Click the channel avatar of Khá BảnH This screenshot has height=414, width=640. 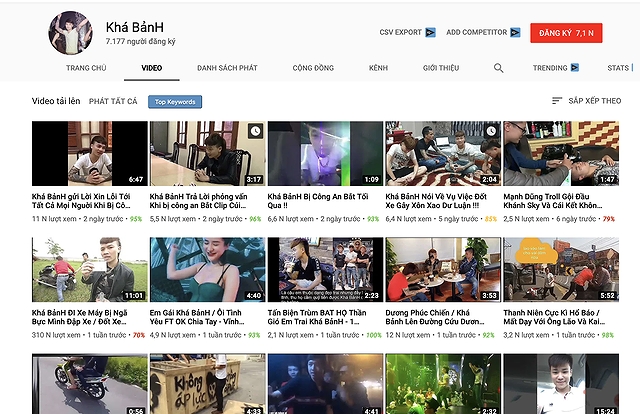point(70,33)
